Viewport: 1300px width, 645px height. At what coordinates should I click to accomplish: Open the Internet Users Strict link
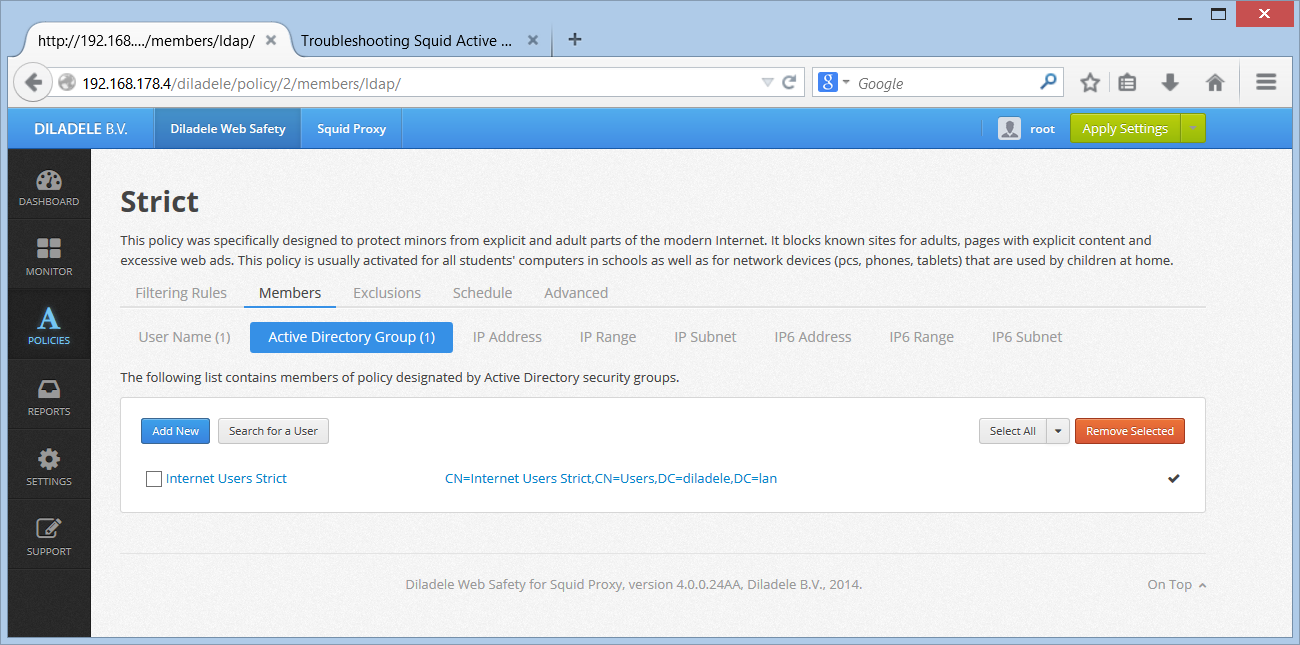click(226, 479)
